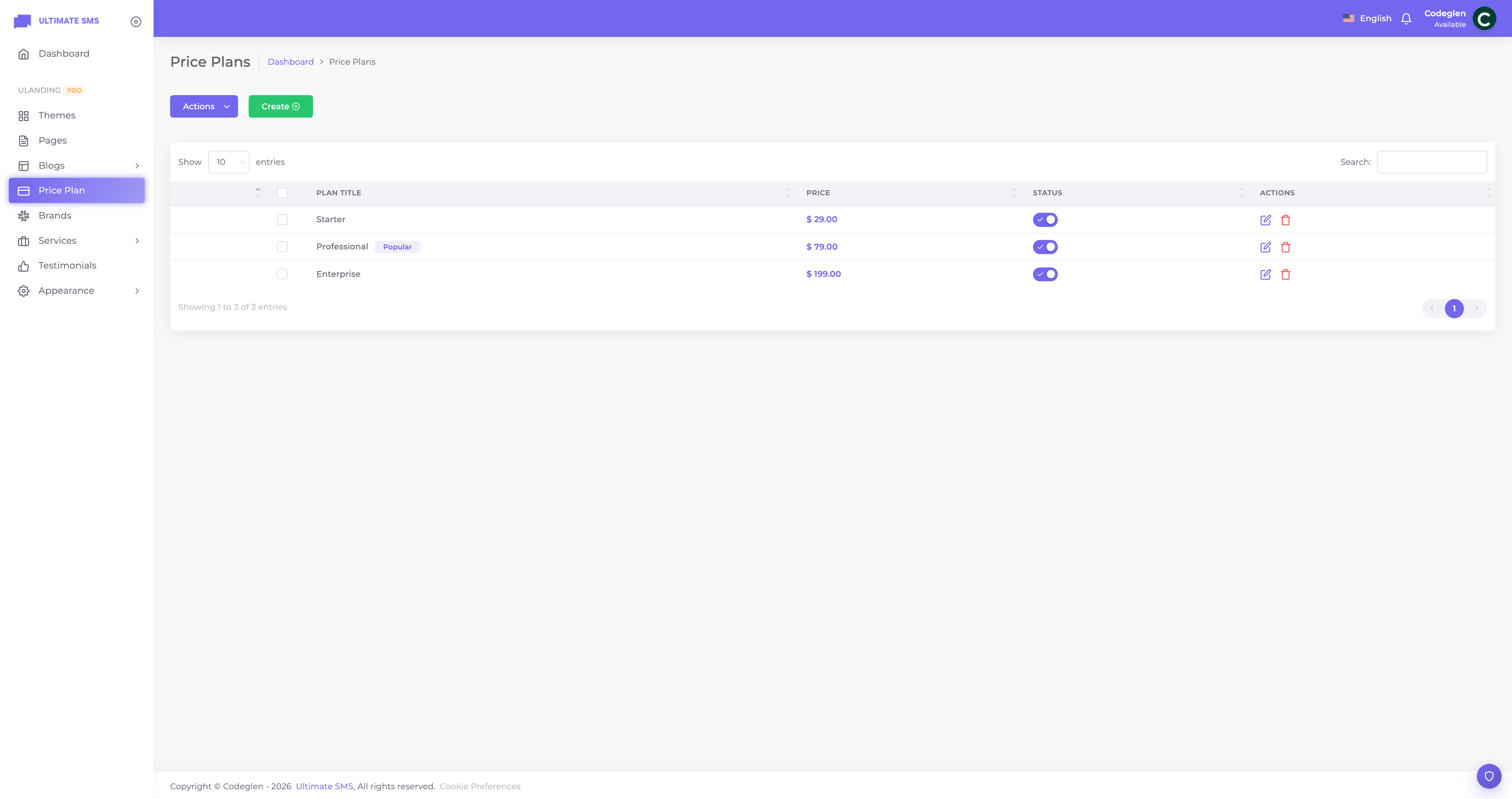Click the Codeglen profile avatar
This screenshot has width=1512, height=799.
coord(1484,19)
